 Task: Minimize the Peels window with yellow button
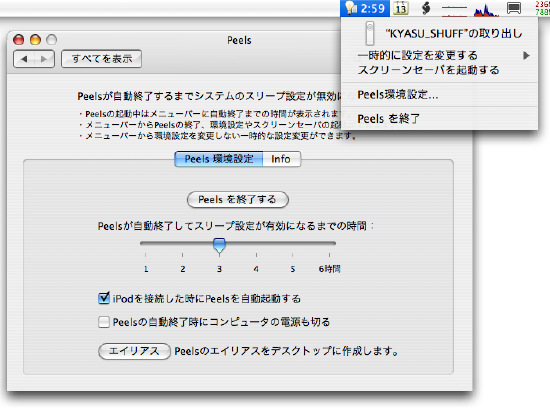pos(35,40)
